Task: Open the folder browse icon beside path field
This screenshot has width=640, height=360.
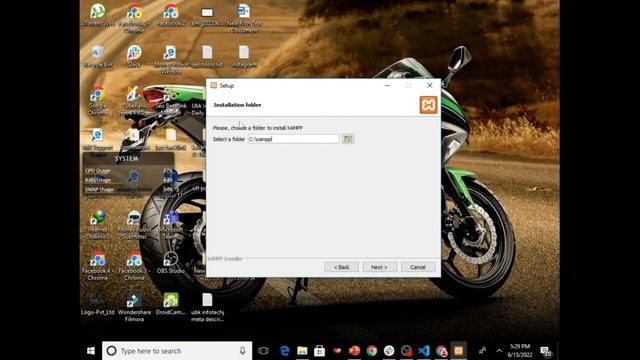Action: point(348,139)
